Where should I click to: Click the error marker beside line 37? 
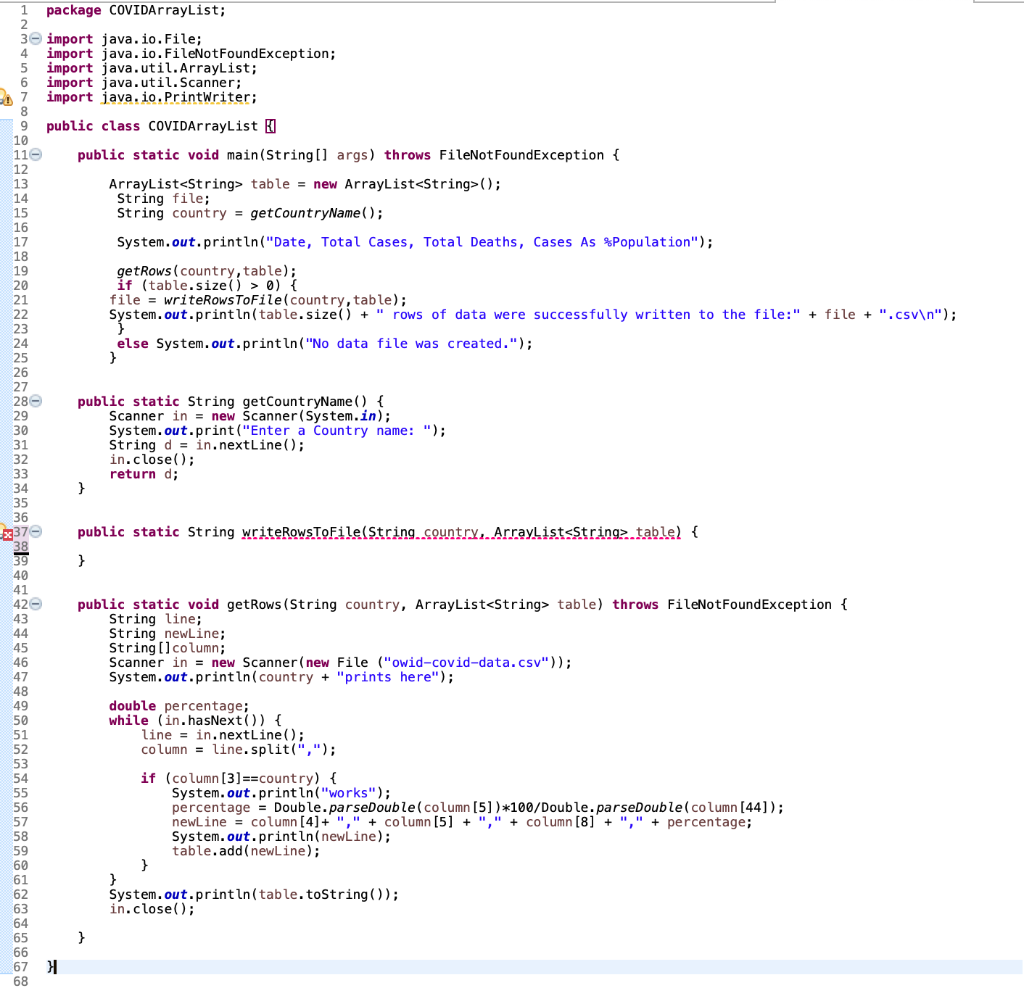pyautogui.click(x=10, y=531)
